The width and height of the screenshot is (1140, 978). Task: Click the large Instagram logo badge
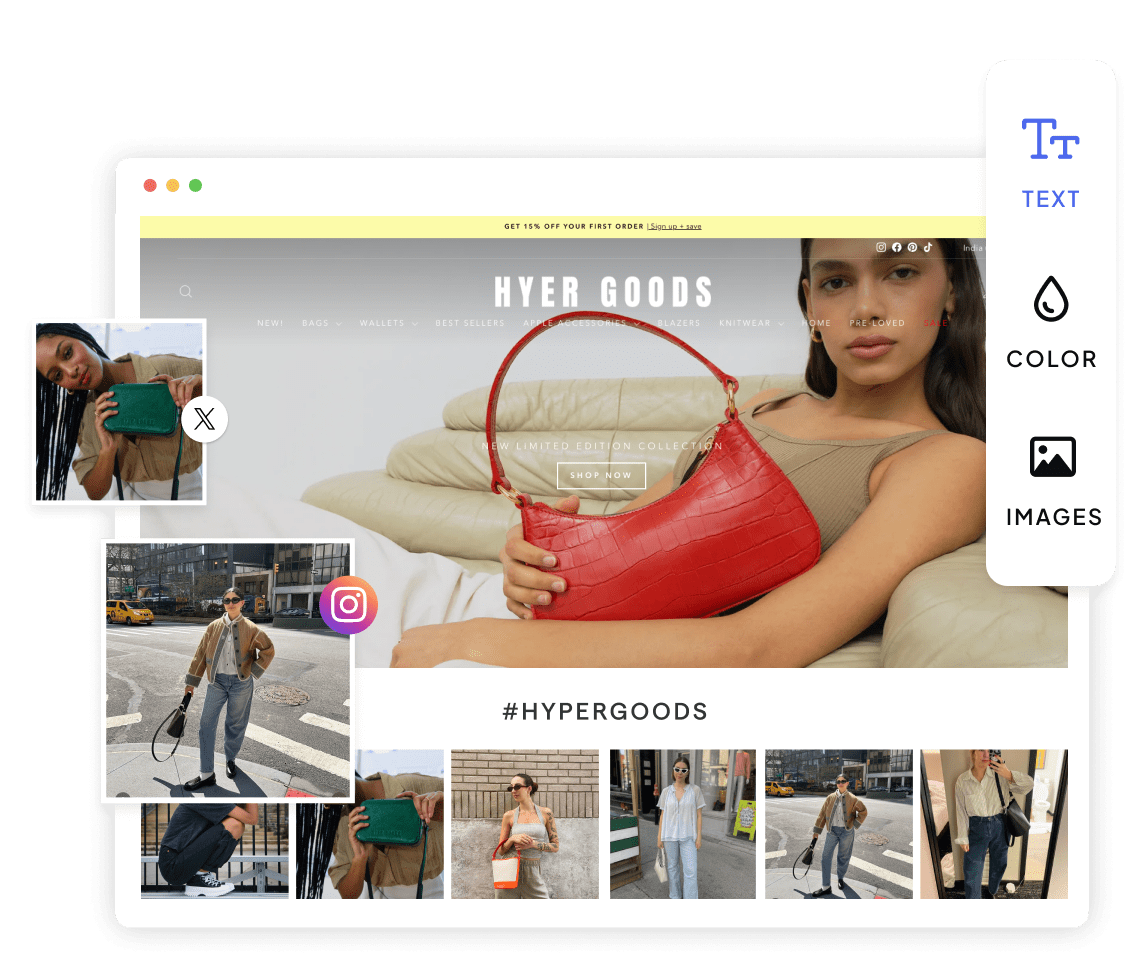(348, 605)
